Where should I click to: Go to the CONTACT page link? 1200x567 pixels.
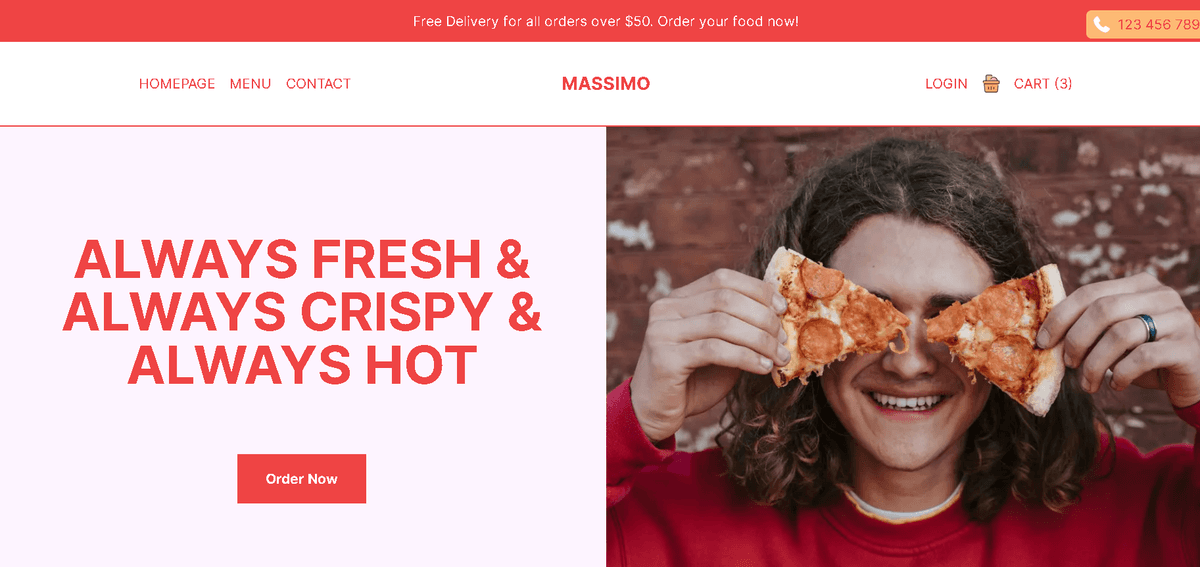pos(318,84)
